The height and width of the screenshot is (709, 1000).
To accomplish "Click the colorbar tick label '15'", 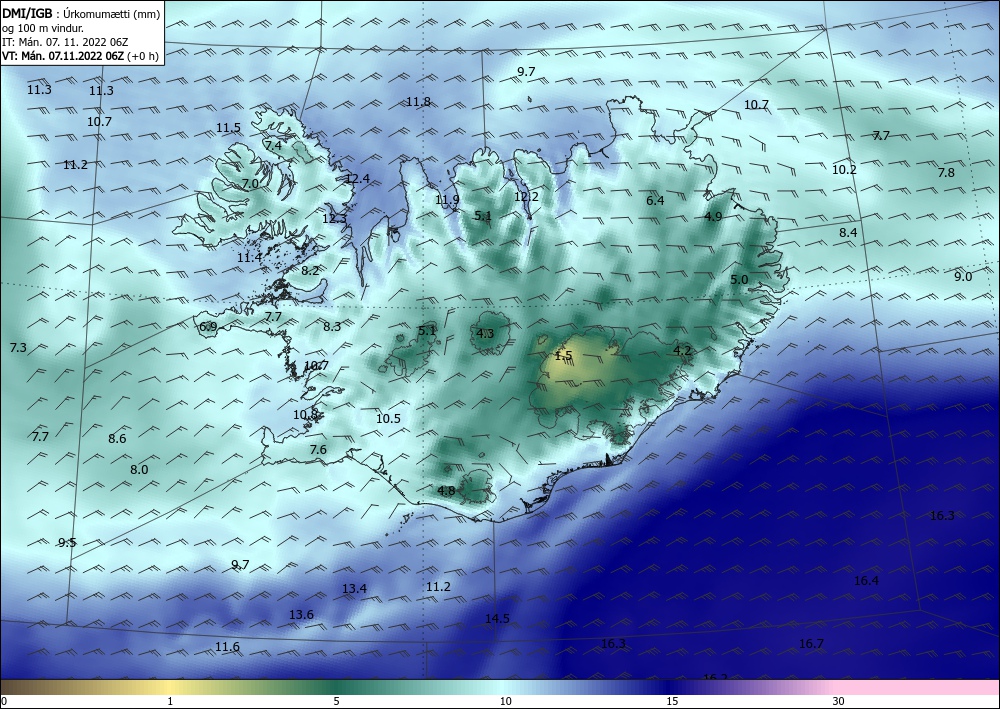I will (672, 701).
